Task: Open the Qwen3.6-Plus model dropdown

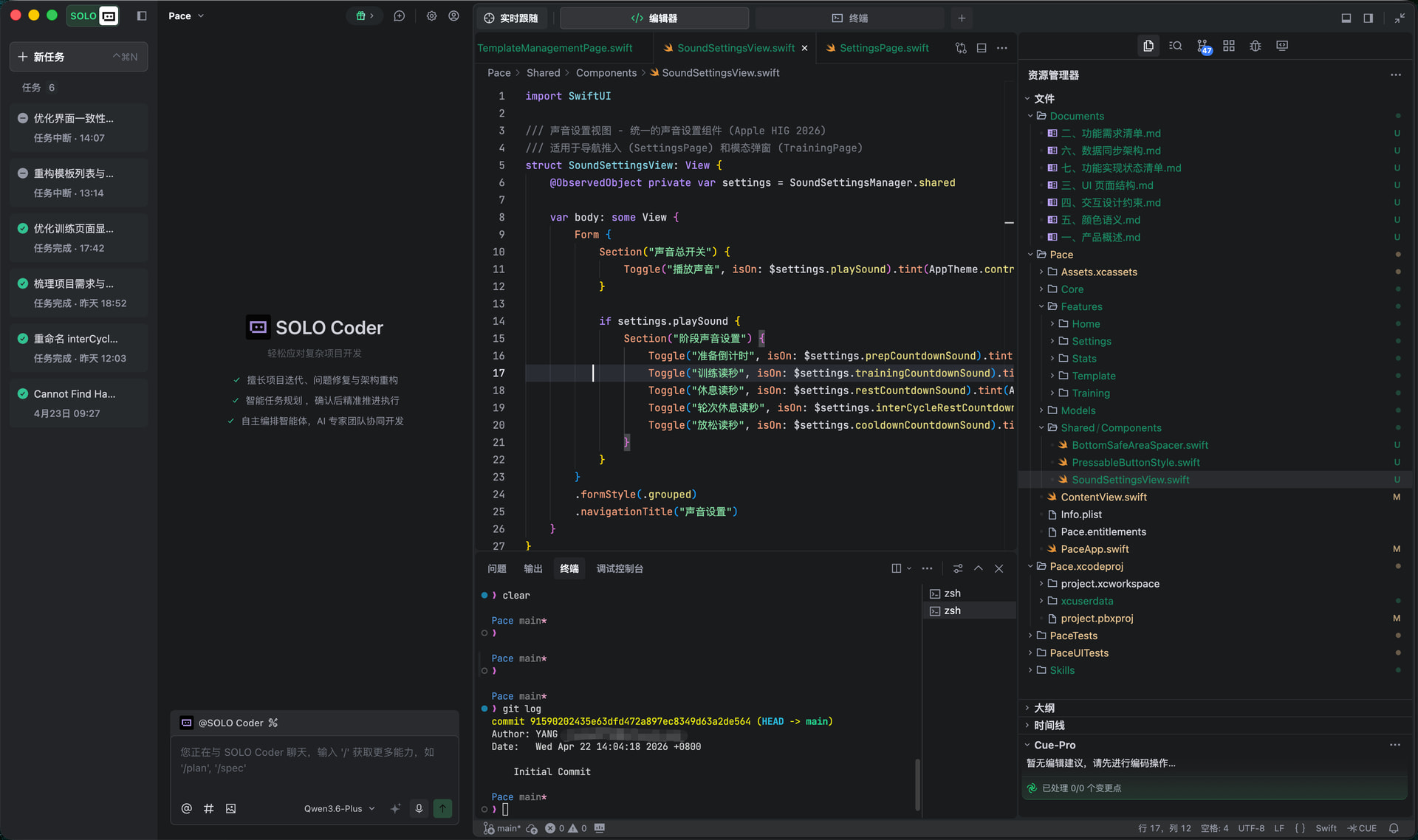Action: click(339, 808)
